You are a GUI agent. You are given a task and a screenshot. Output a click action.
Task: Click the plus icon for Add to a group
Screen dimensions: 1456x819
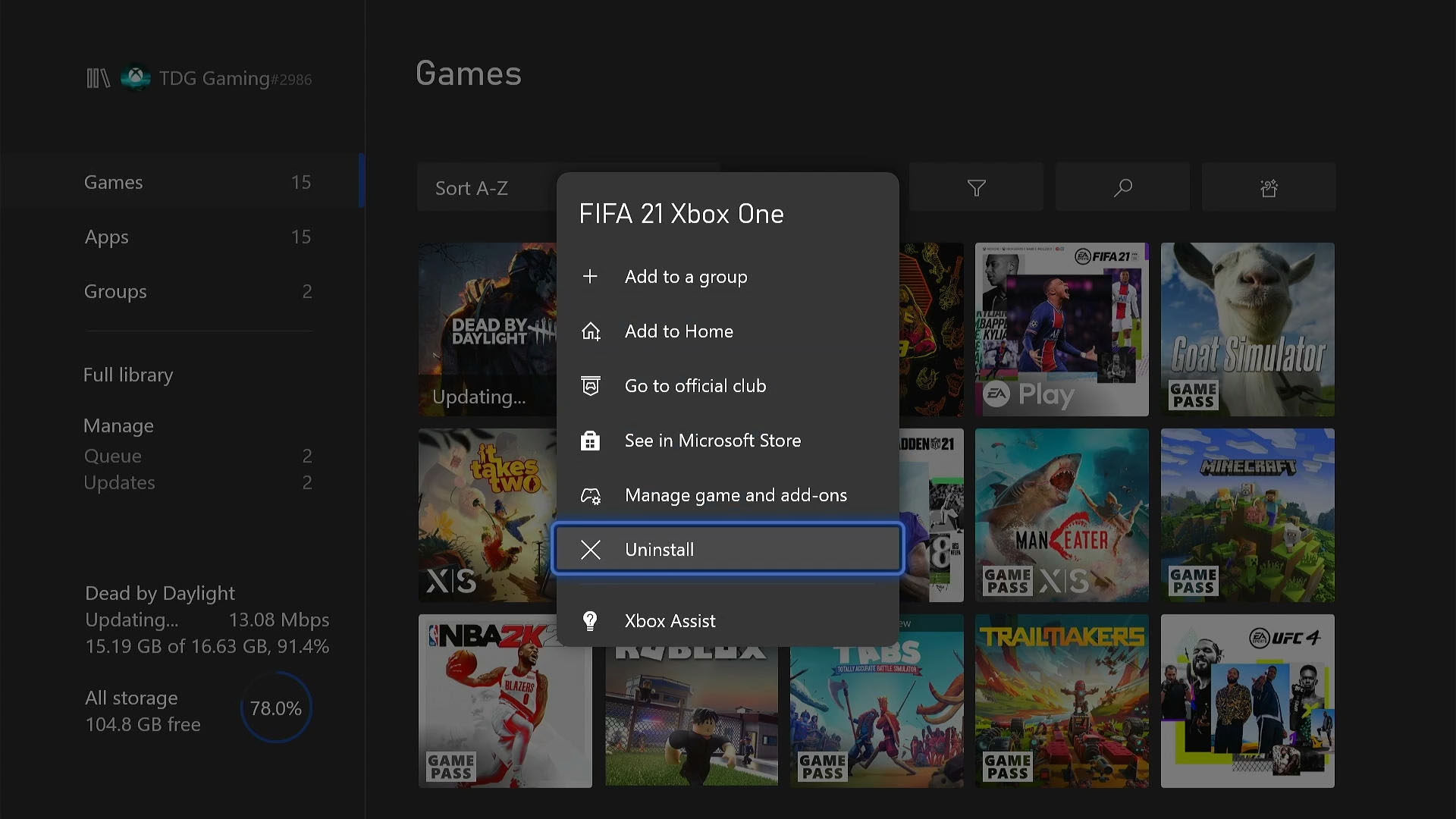point(591,276)
